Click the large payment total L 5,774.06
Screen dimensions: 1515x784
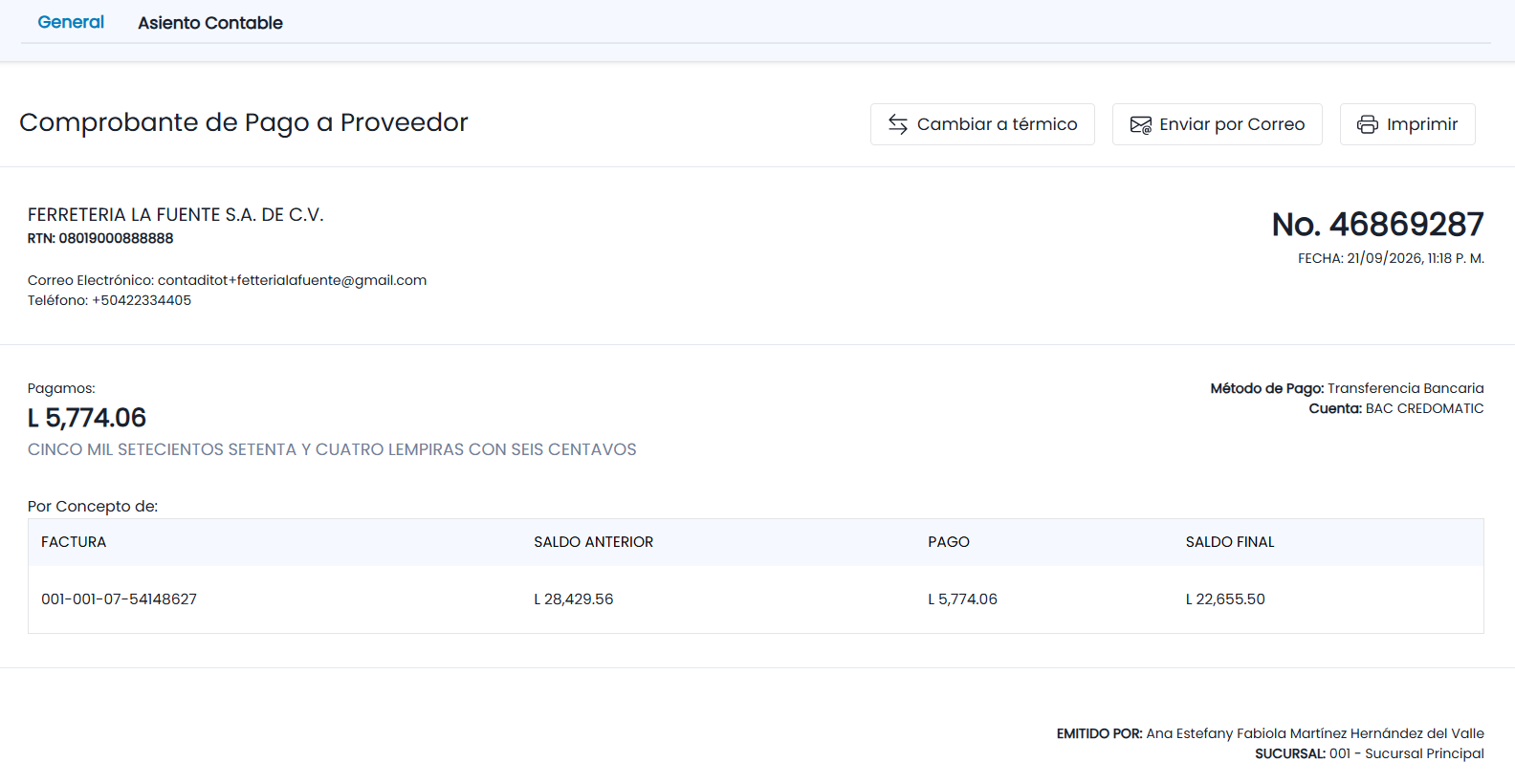click(x=87, y=418)
